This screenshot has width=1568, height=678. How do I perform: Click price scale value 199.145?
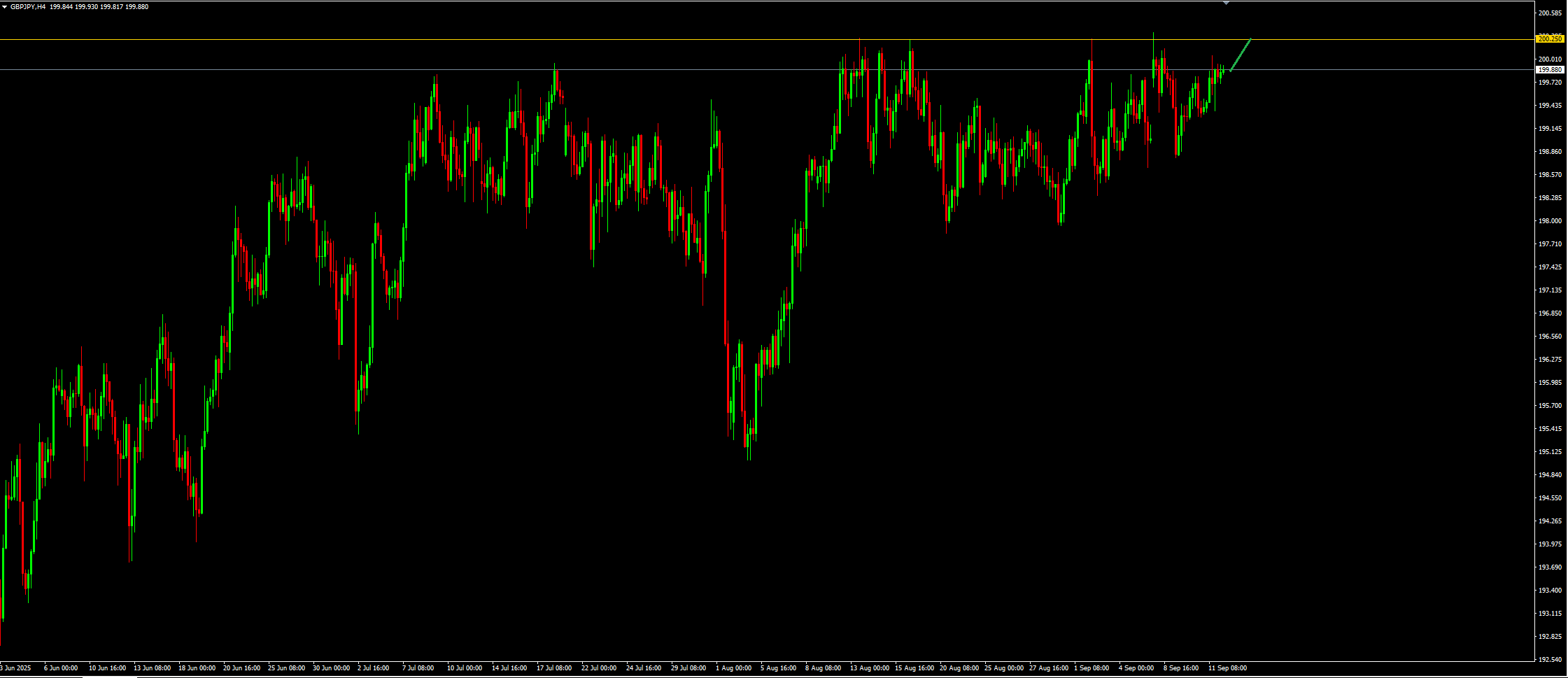[x=1550, y=129]
